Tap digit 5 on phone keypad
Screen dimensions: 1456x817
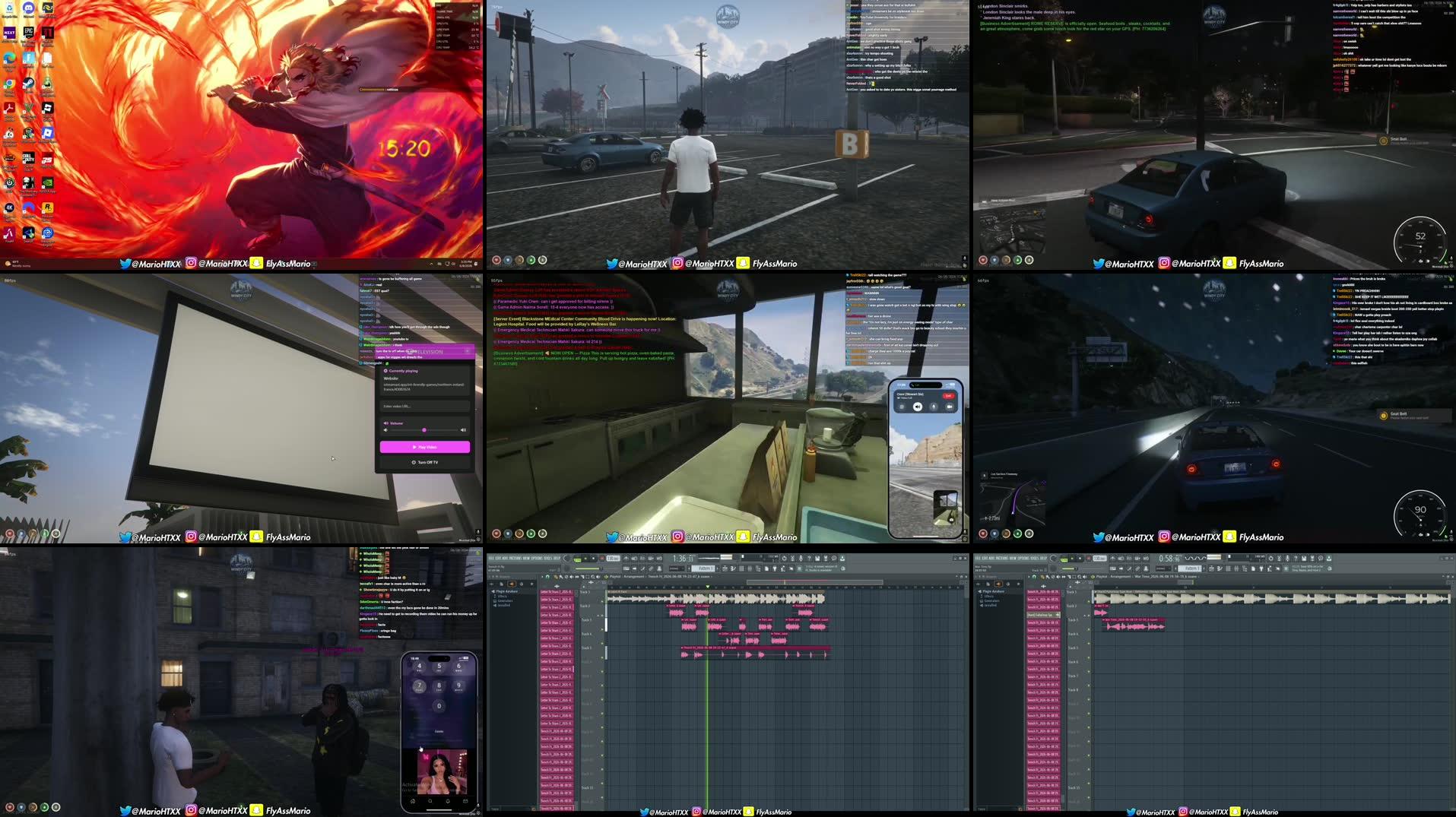439,666
